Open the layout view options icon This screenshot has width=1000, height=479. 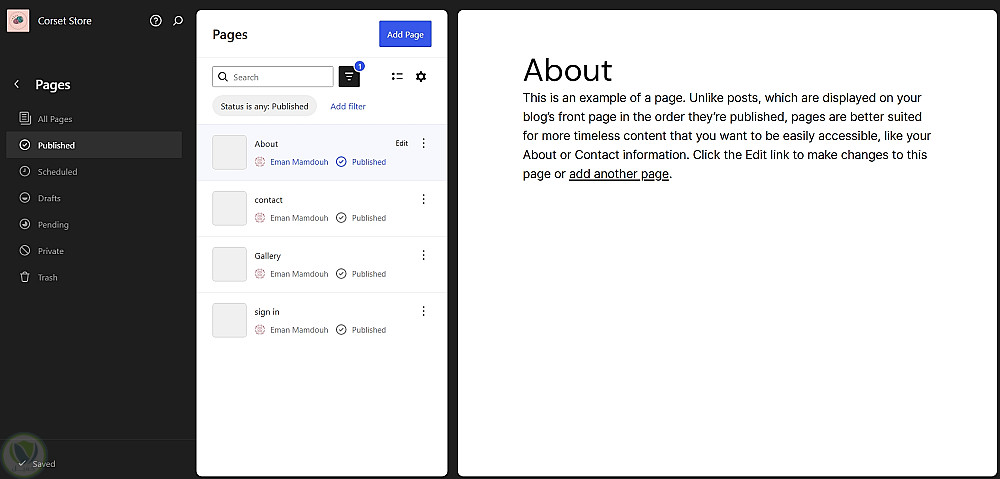click(397, 77)
